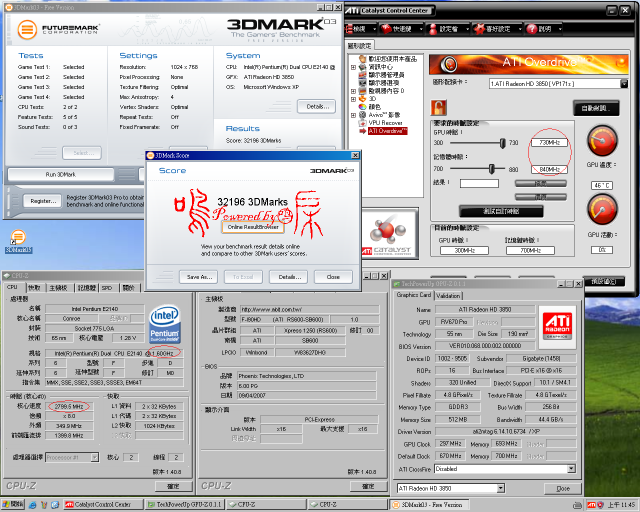
Task: Click Save As... in the Score dialog
Action: (x=199, y=277)
